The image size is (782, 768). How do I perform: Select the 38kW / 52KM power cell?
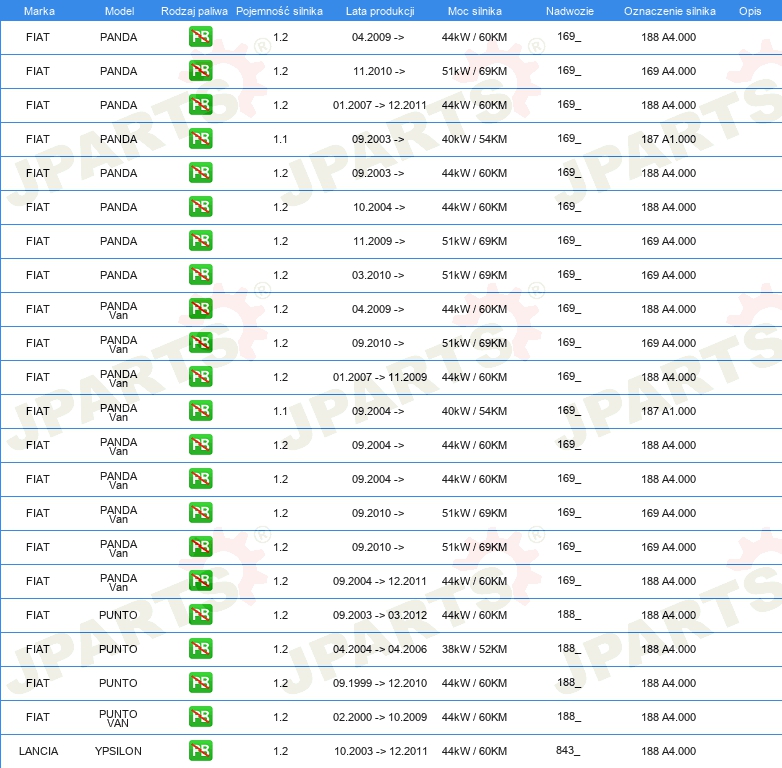tap(474, 649)
